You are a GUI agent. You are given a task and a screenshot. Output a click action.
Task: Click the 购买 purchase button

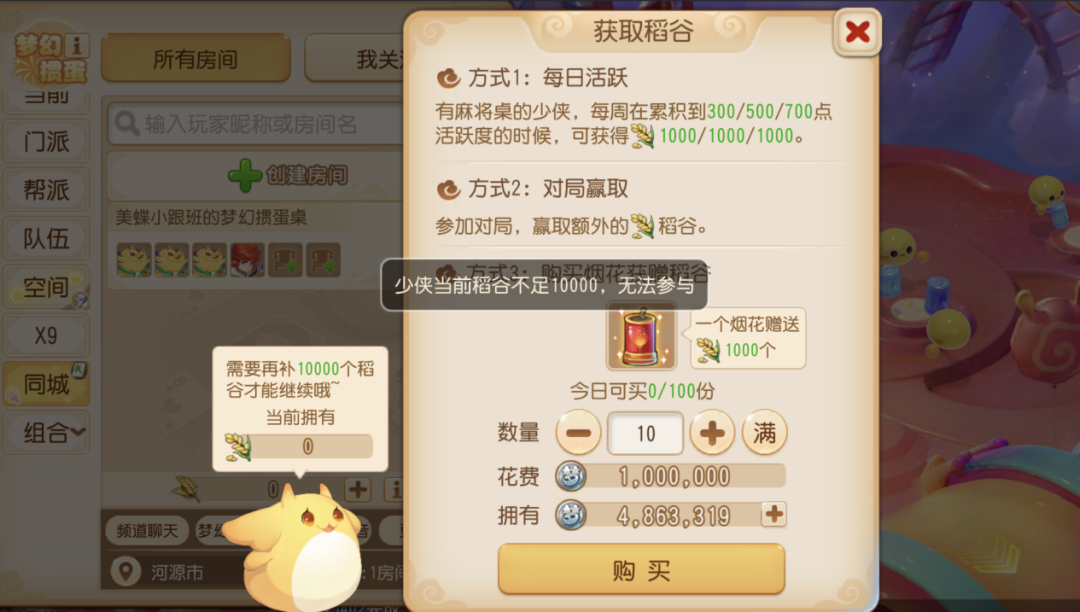641,569
